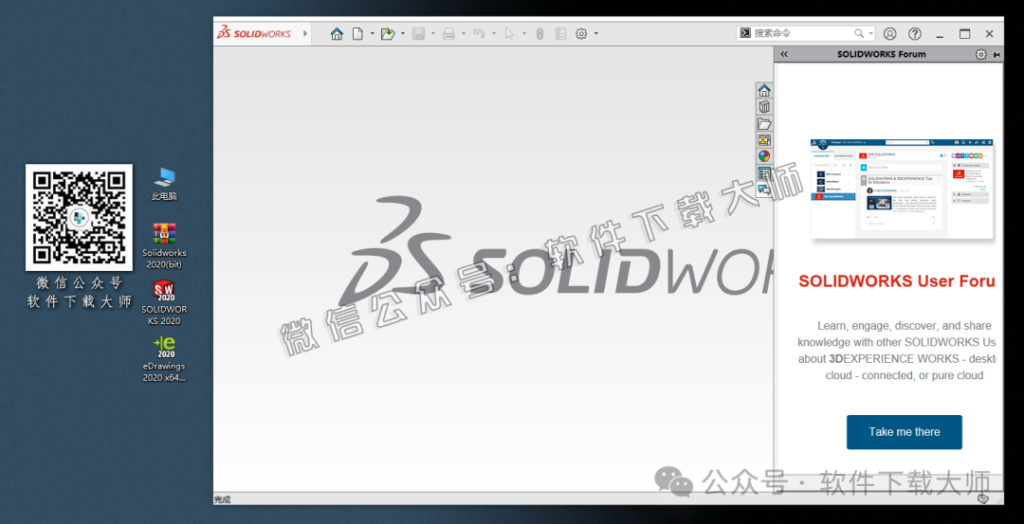1024x524 pixels.
Task: Maximize the SOLIDWORKS window
Action: [965, 34]
